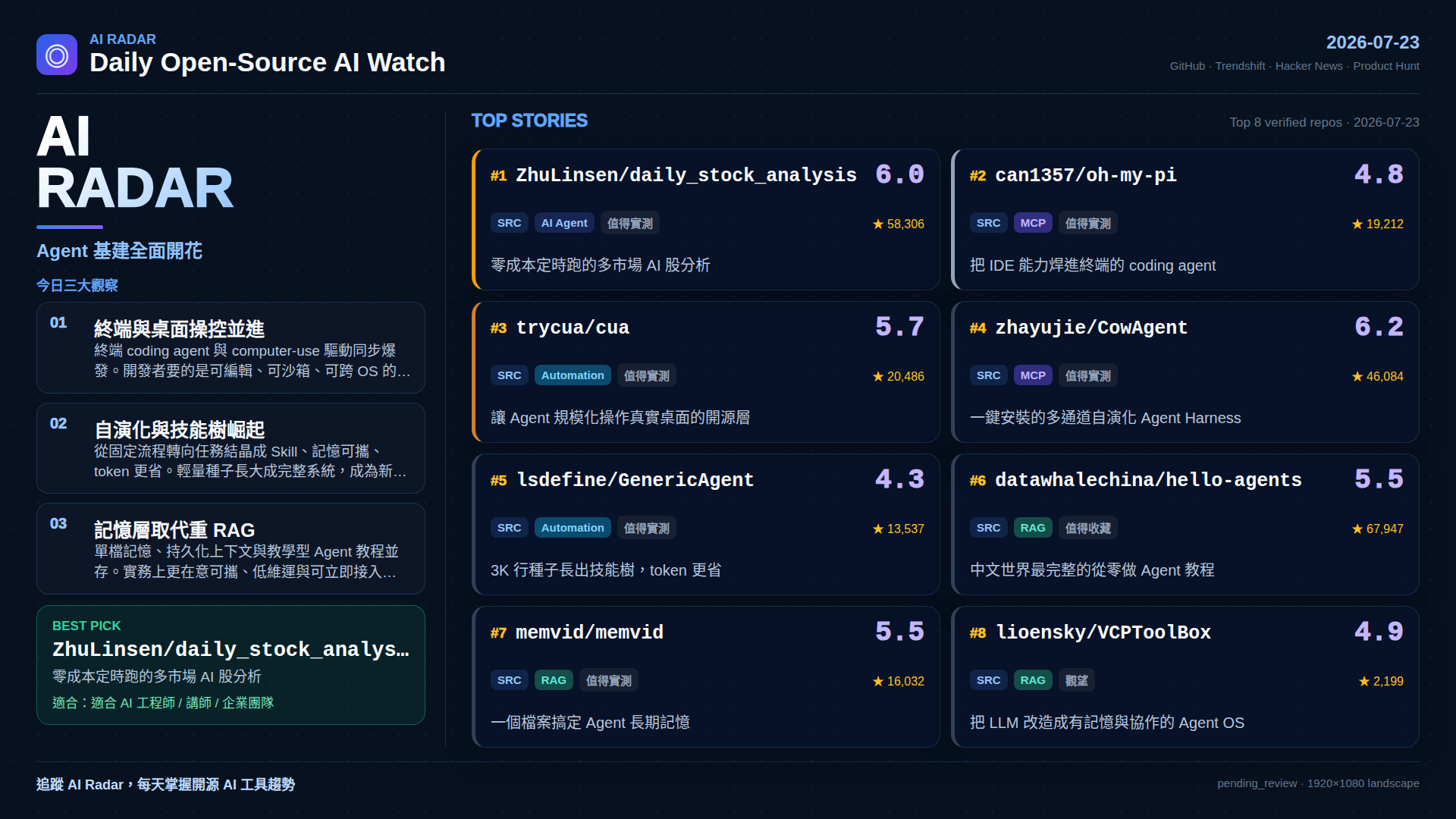This screenshot has height=819, width=1456.
Task: Click the SRC tag on story #1 card
Action: point(510,223)
